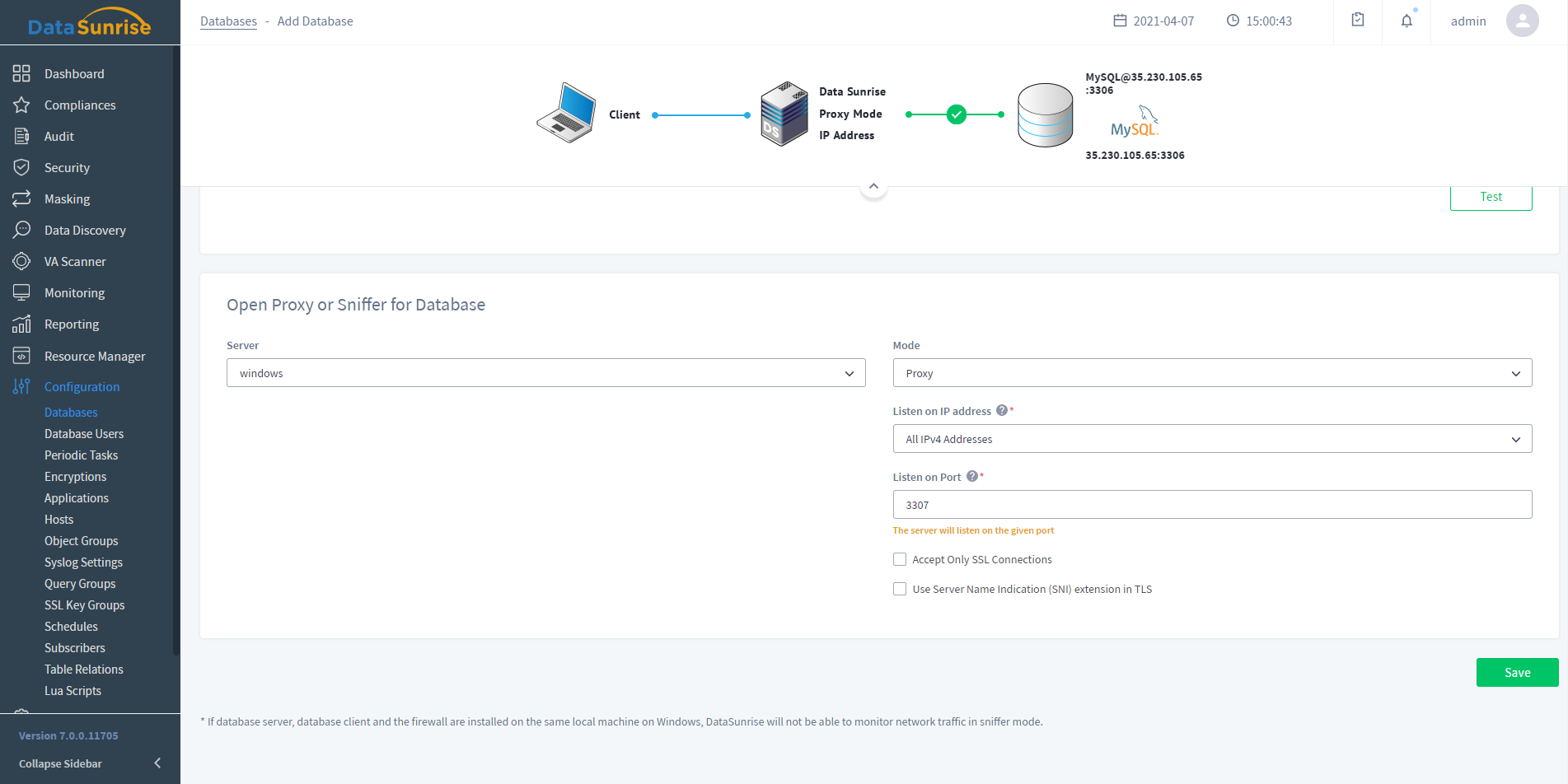Open the Listen on IP address dropdown
1568x784 pixels.
[1211, 439]
